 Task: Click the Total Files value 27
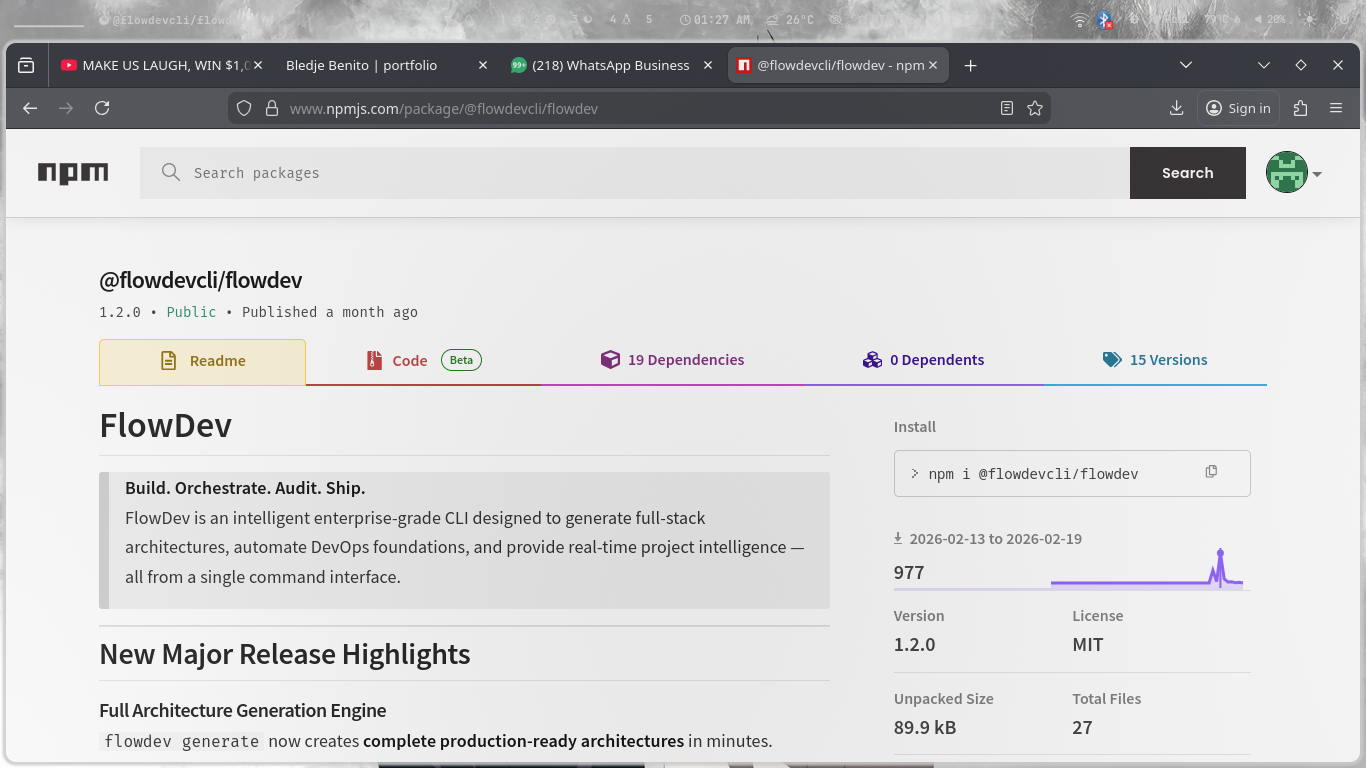pos(1083,728)
